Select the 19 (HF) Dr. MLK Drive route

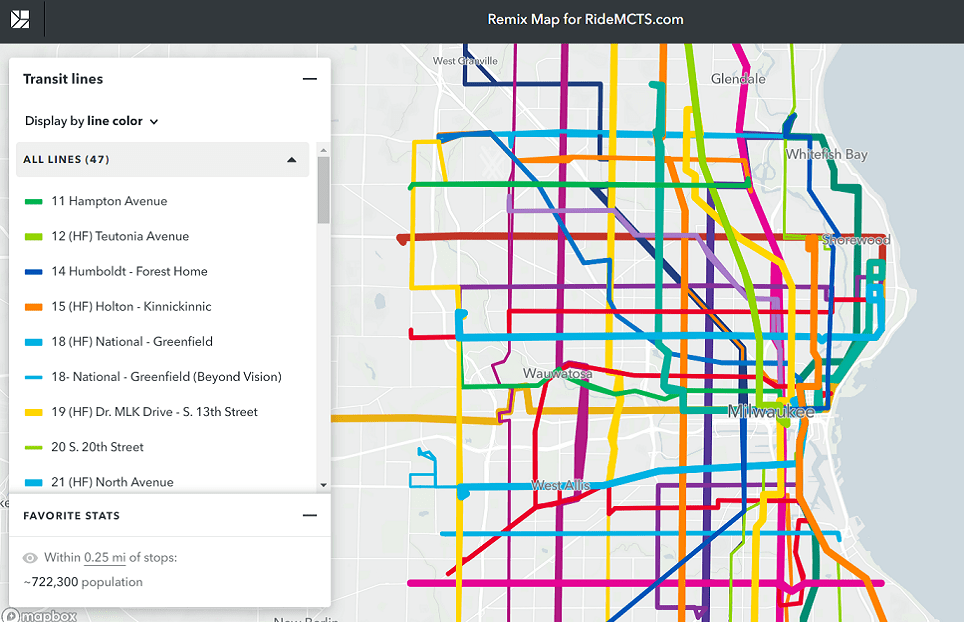pos(157,411)
